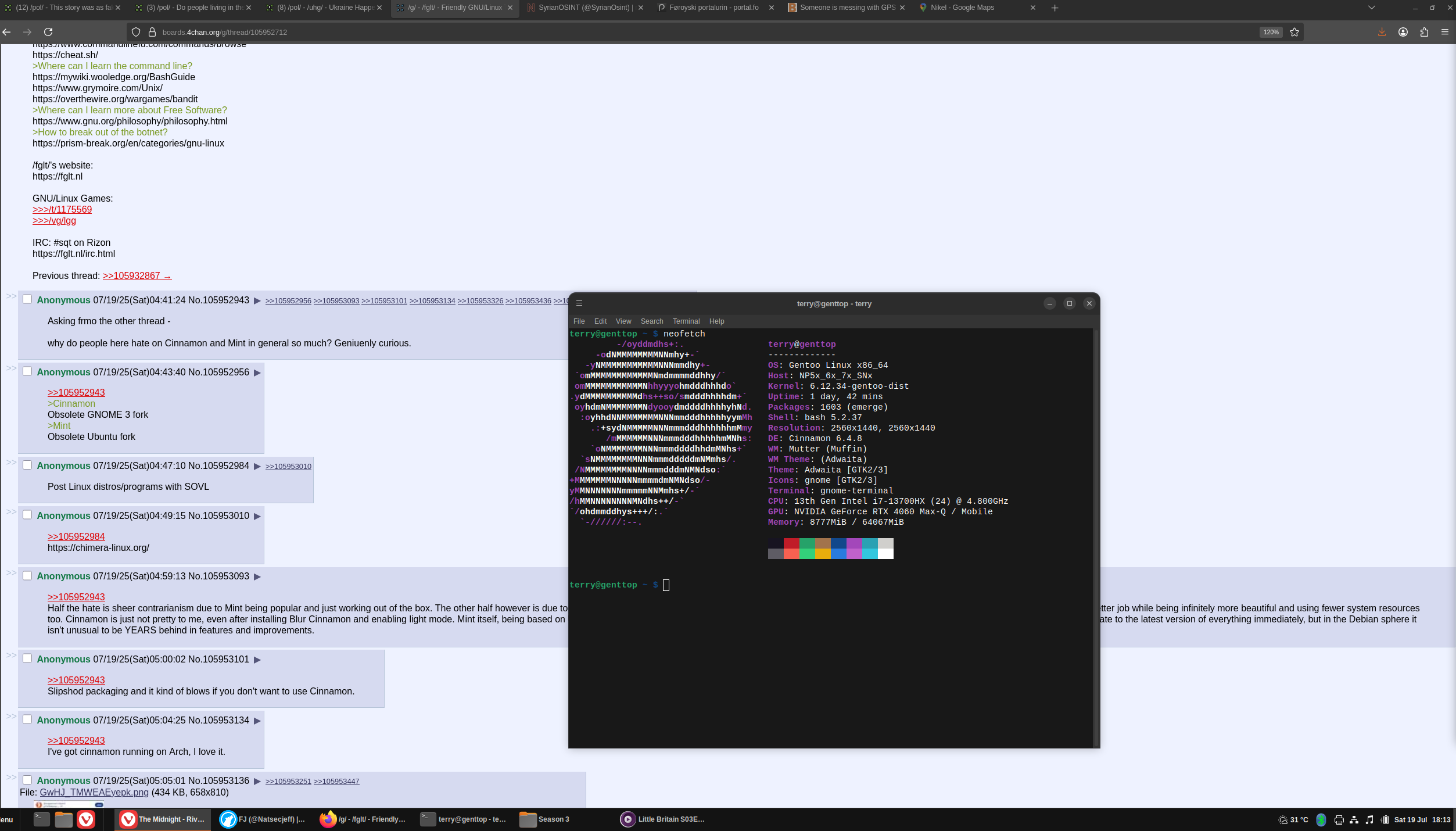Open the terminal File menu
The image size is (1456, 831).
pyautogui.click(x=579, y=321)
